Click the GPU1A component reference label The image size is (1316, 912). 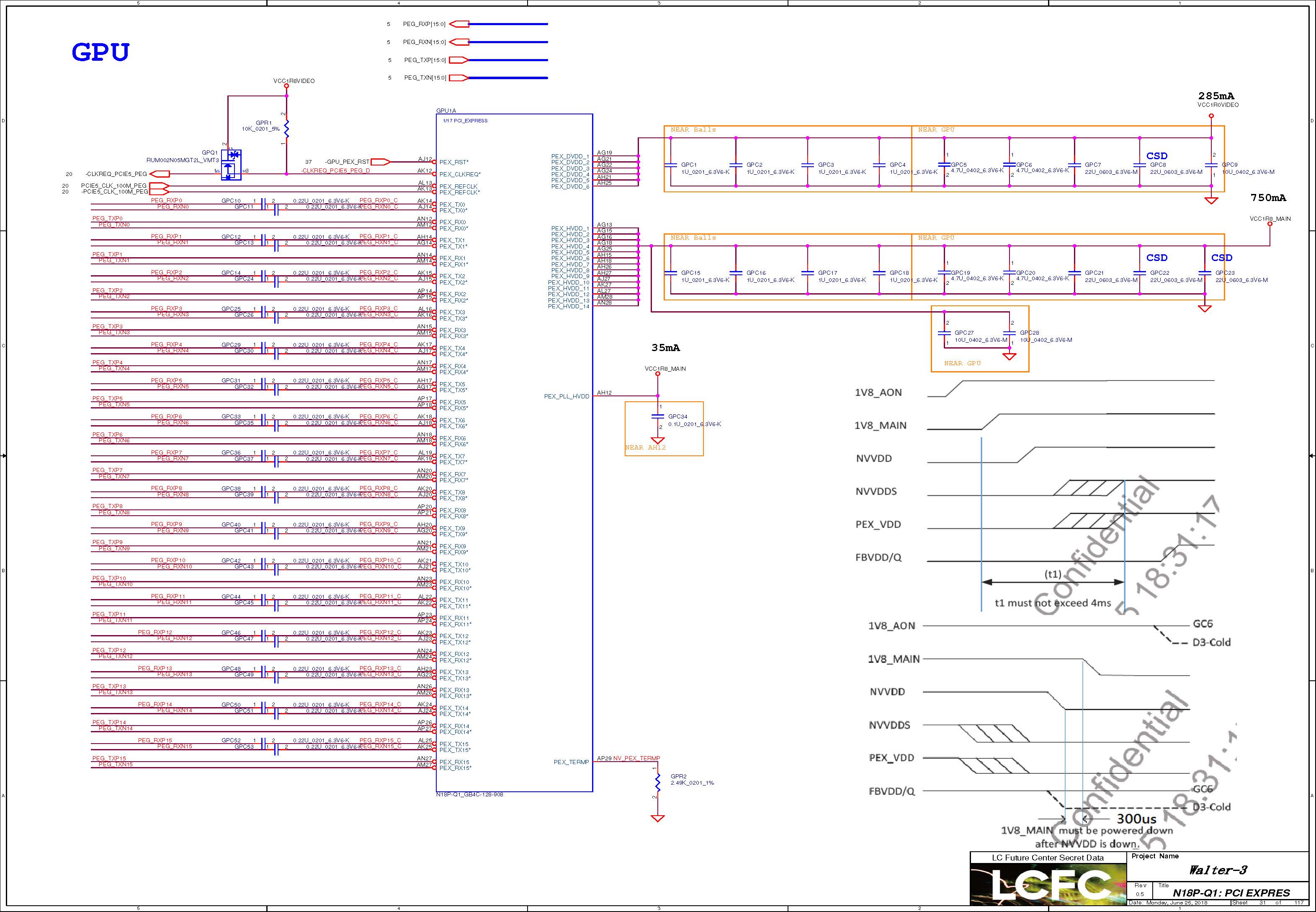pos(446,110)
